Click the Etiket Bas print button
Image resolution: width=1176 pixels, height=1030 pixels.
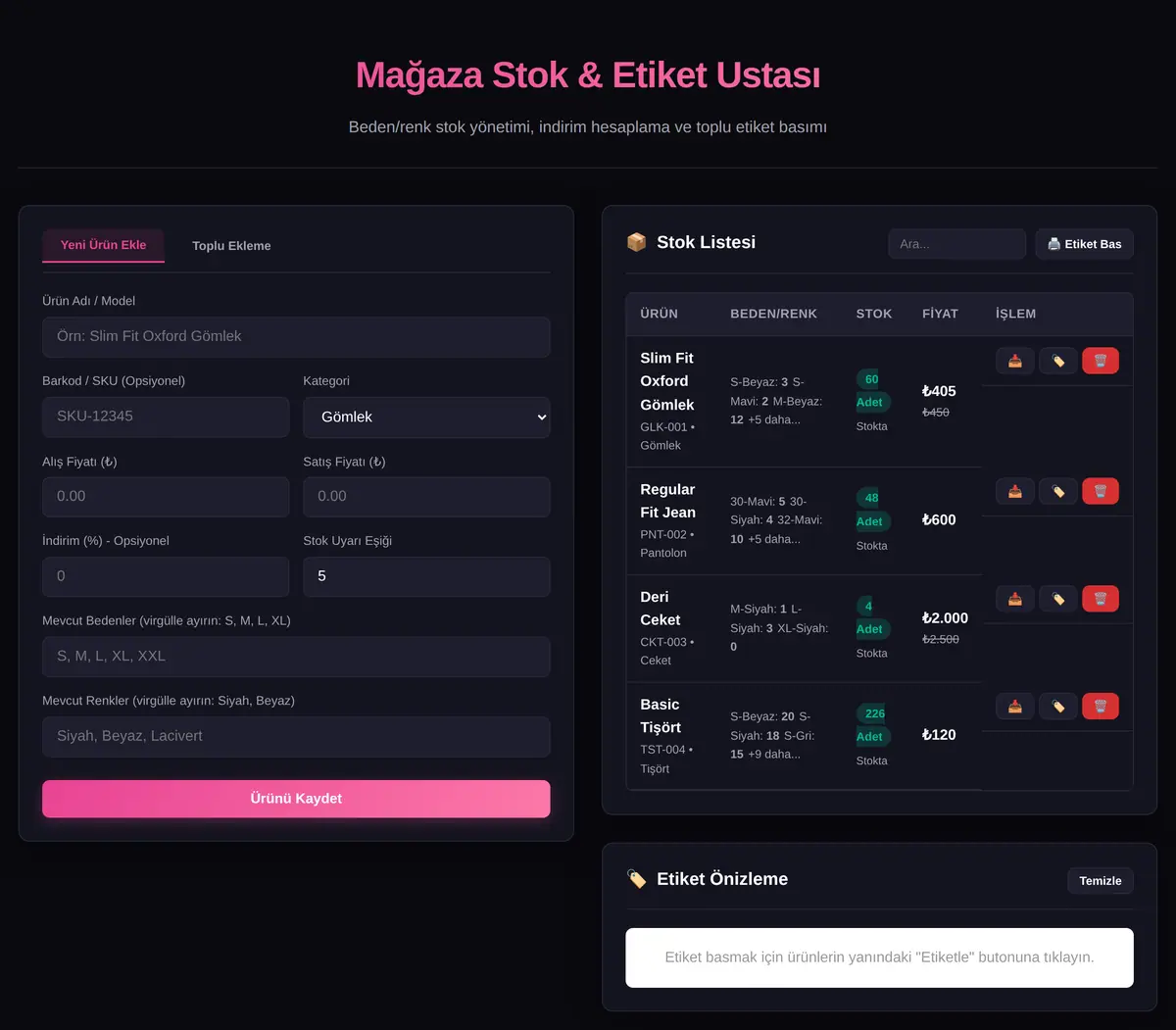pos(1084,244)
